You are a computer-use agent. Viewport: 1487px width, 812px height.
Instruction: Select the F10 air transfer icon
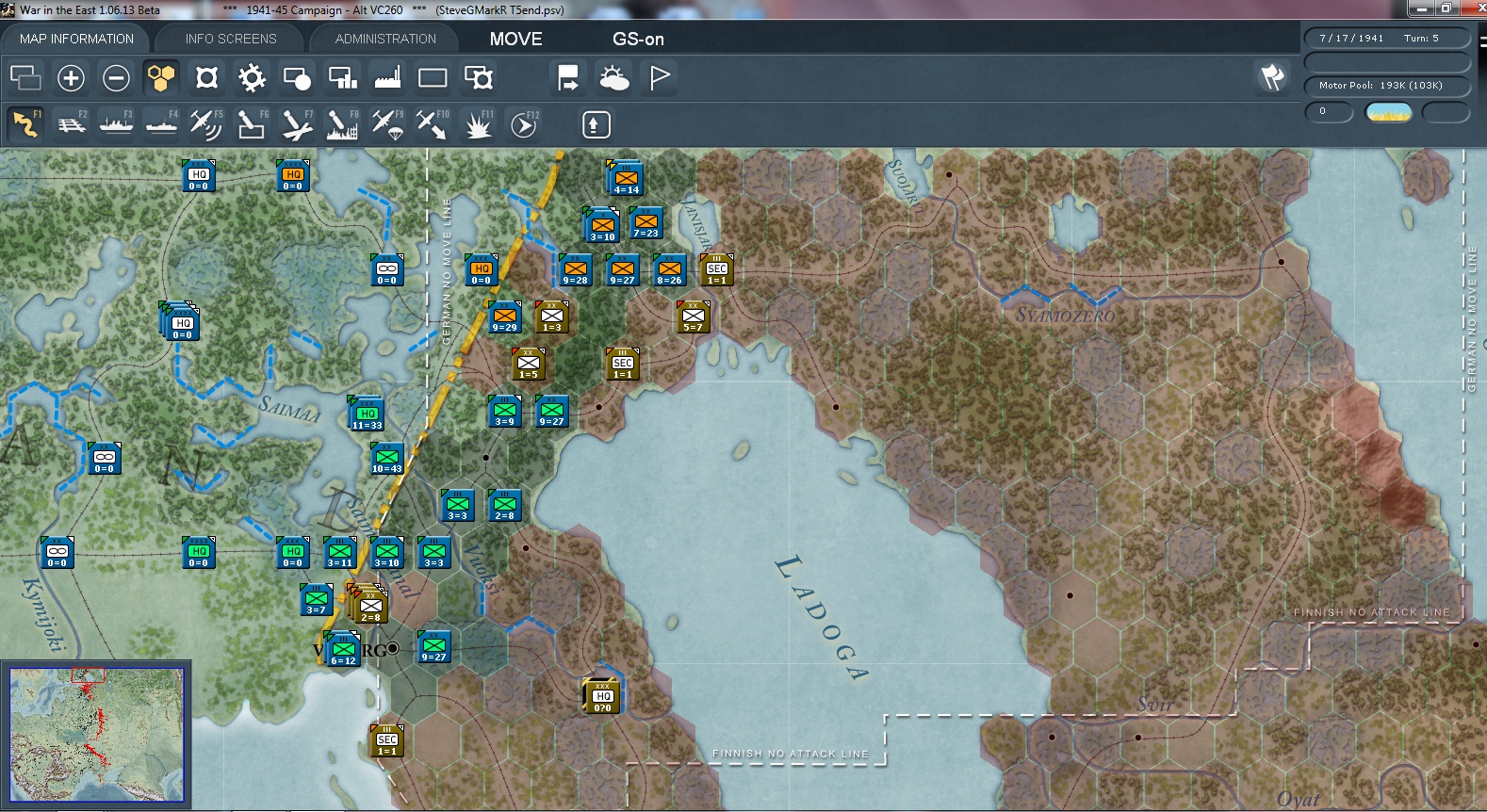(x=433, y=123)
